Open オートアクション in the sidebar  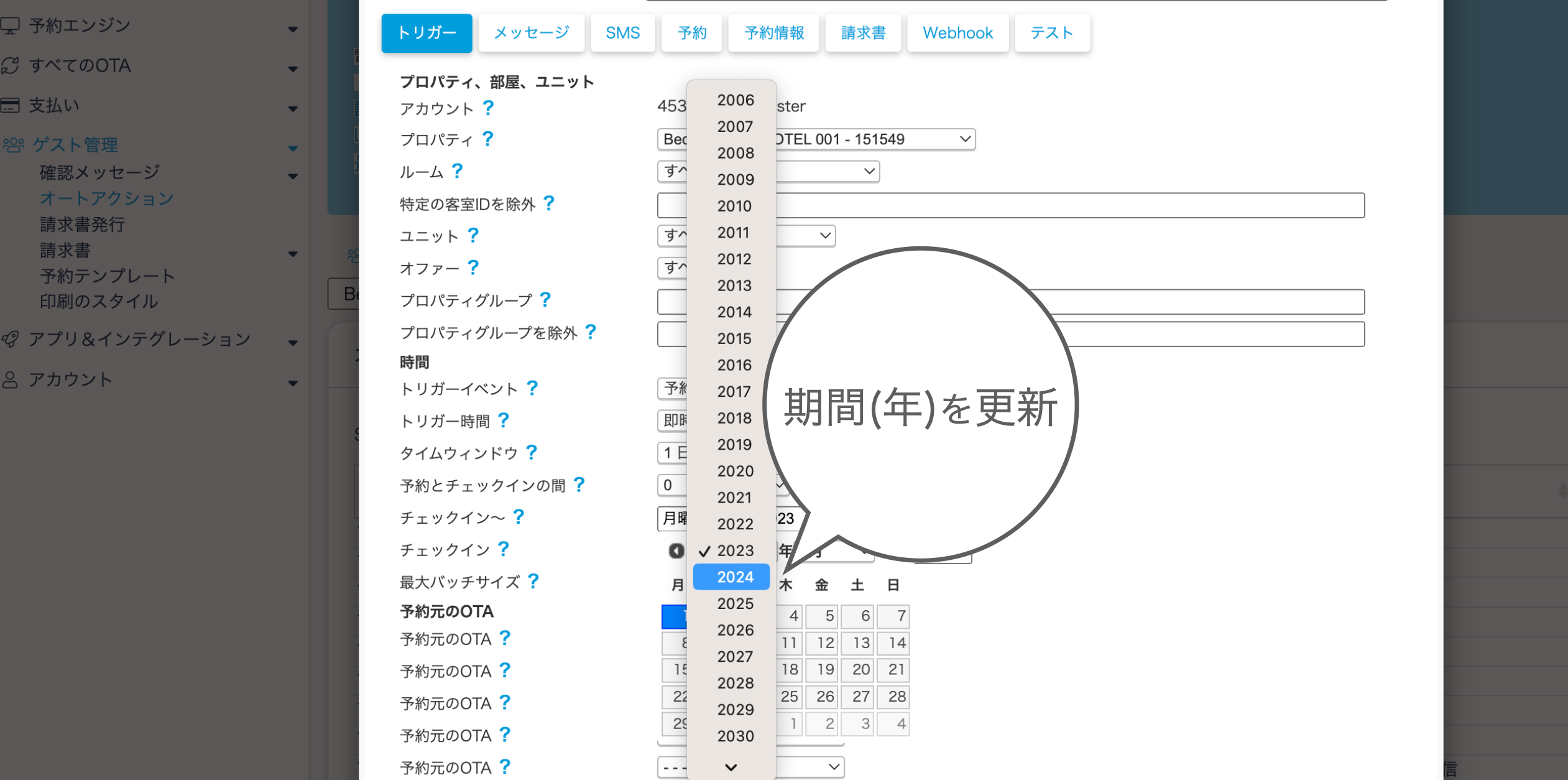click(106, 198)
